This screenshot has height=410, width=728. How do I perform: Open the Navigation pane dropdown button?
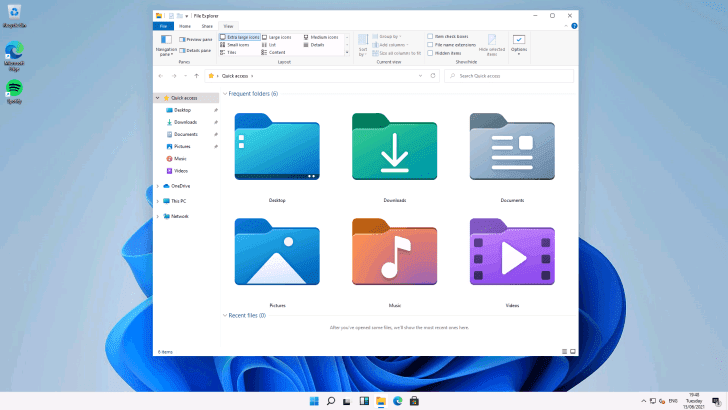(166, 45)
